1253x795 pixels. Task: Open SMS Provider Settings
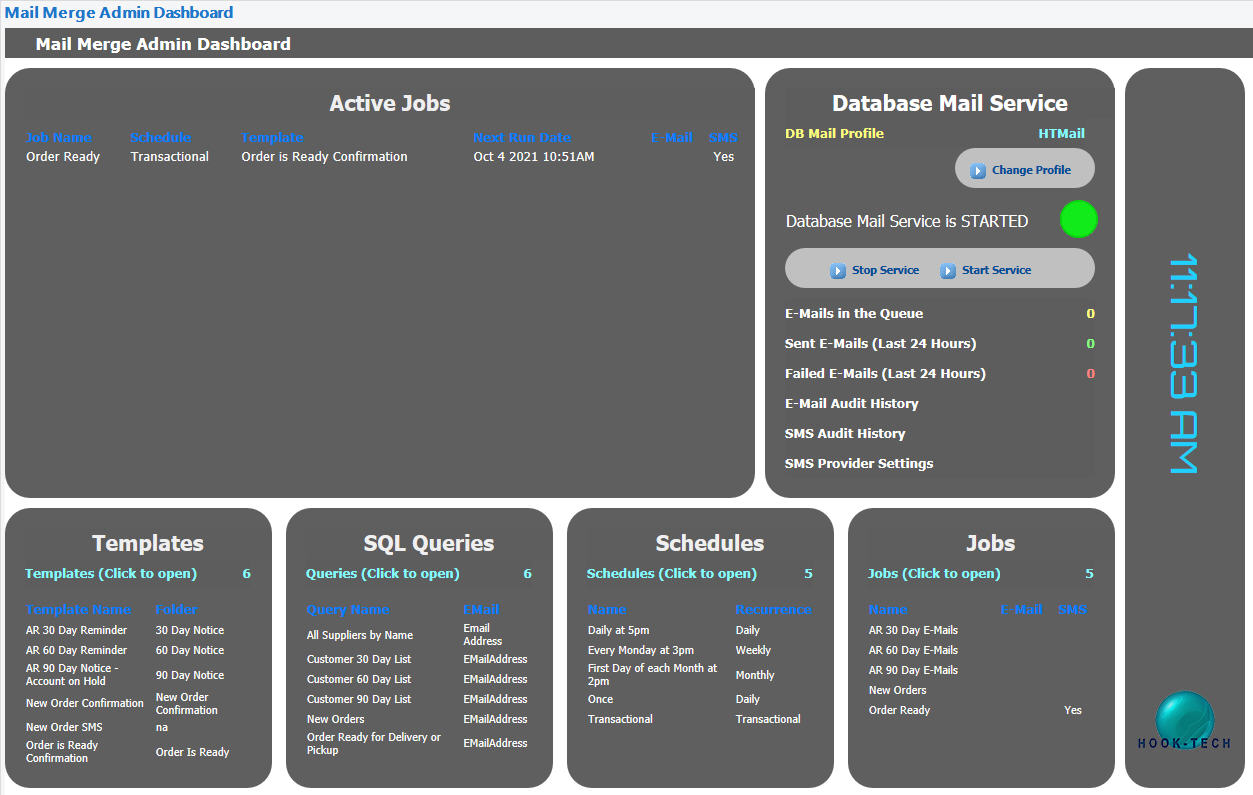coord(859,464)
